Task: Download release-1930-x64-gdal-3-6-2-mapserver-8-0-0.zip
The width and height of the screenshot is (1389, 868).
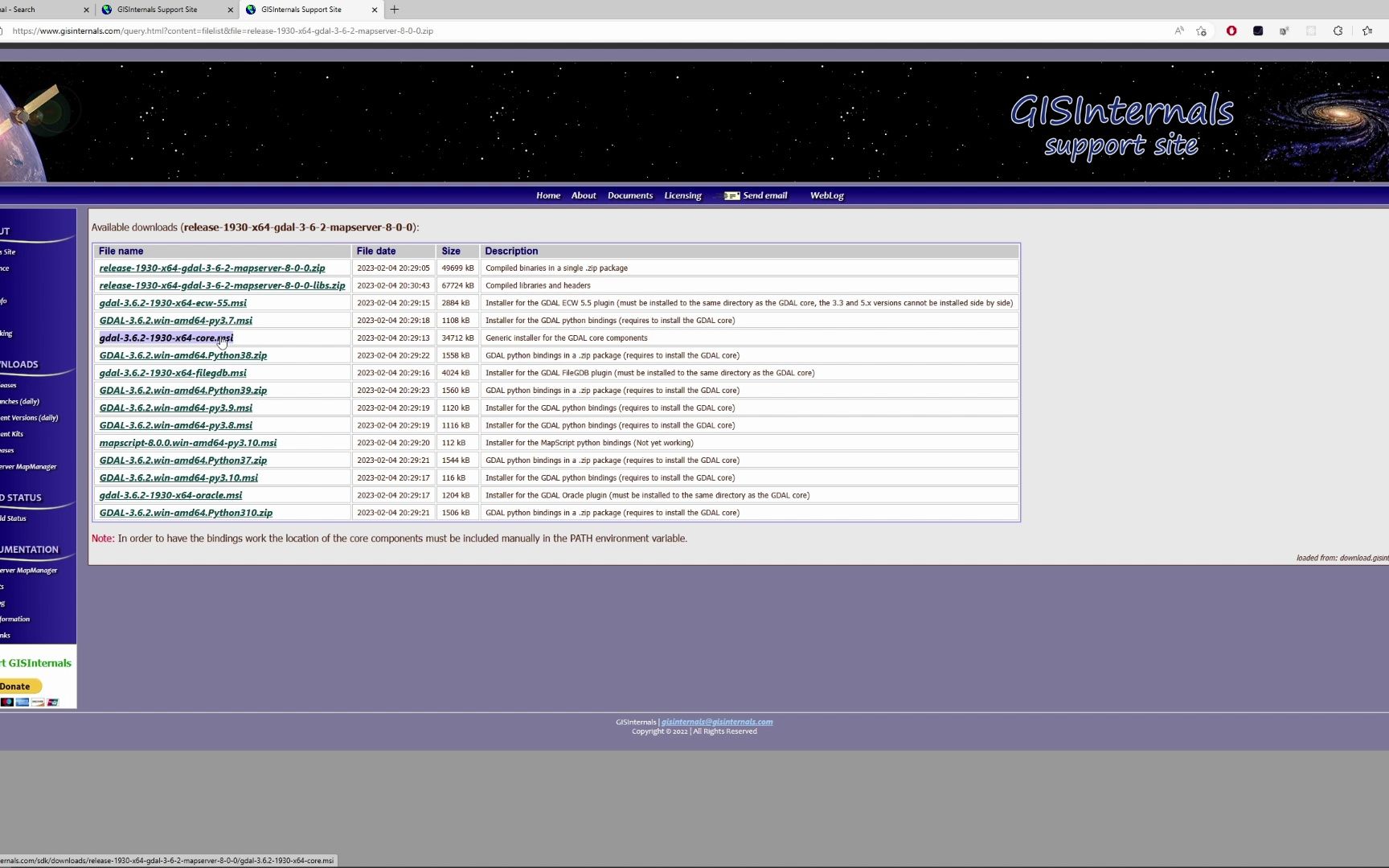Action: [212, 268]
